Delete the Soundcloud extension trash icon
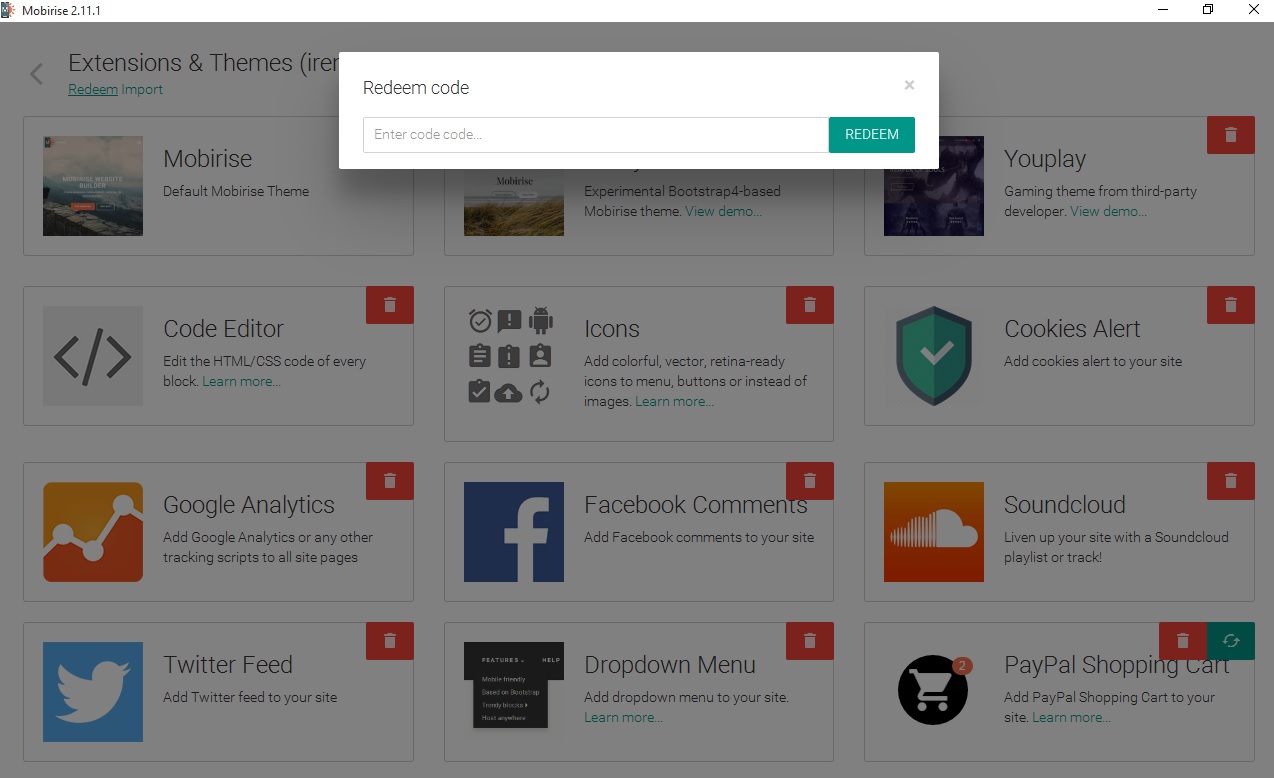 point(1231,481)
